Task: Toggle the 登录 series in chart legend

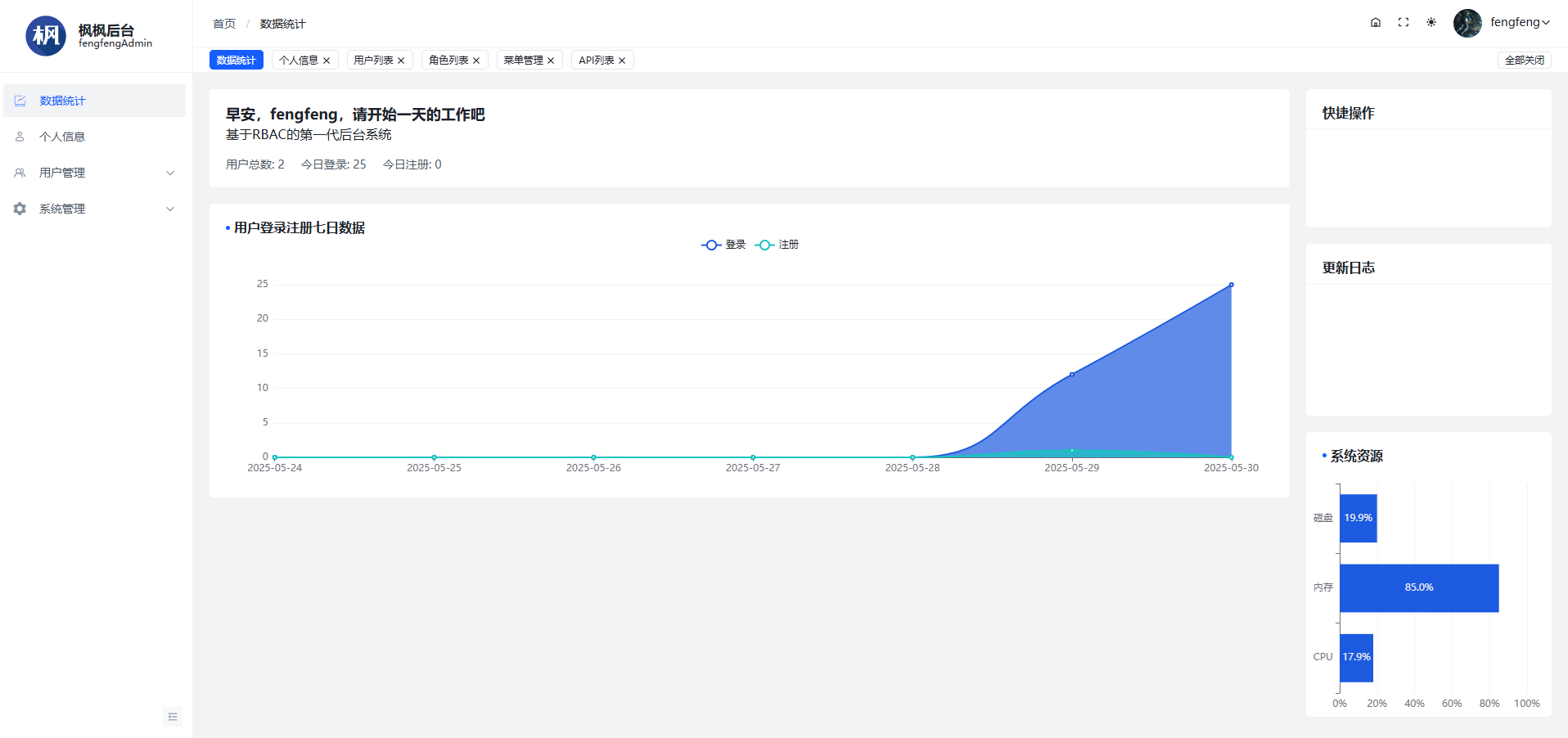Action: click(x=724, y=245)
